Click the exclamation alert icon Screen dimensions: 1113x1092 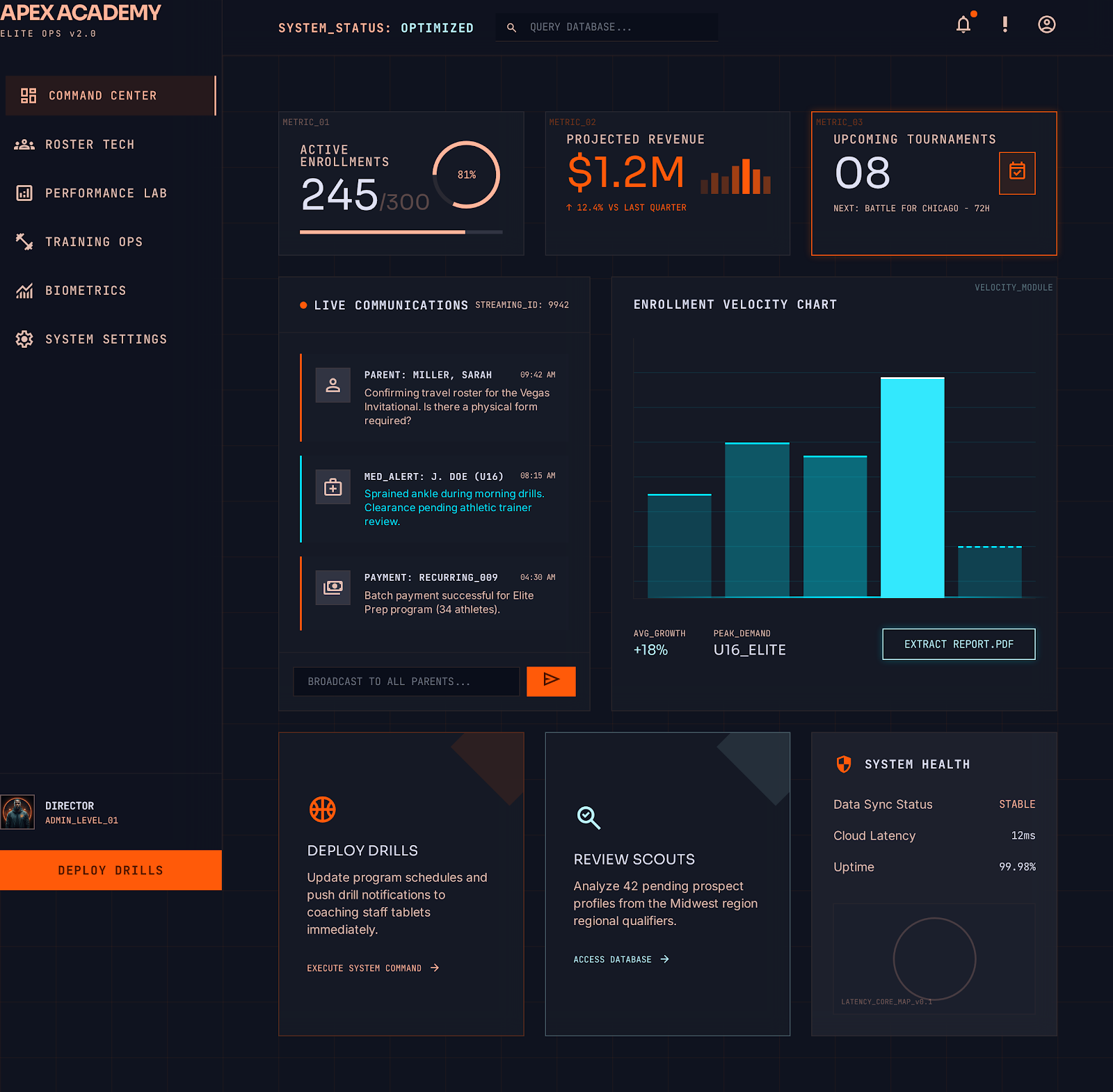(x=1005, y=25)
